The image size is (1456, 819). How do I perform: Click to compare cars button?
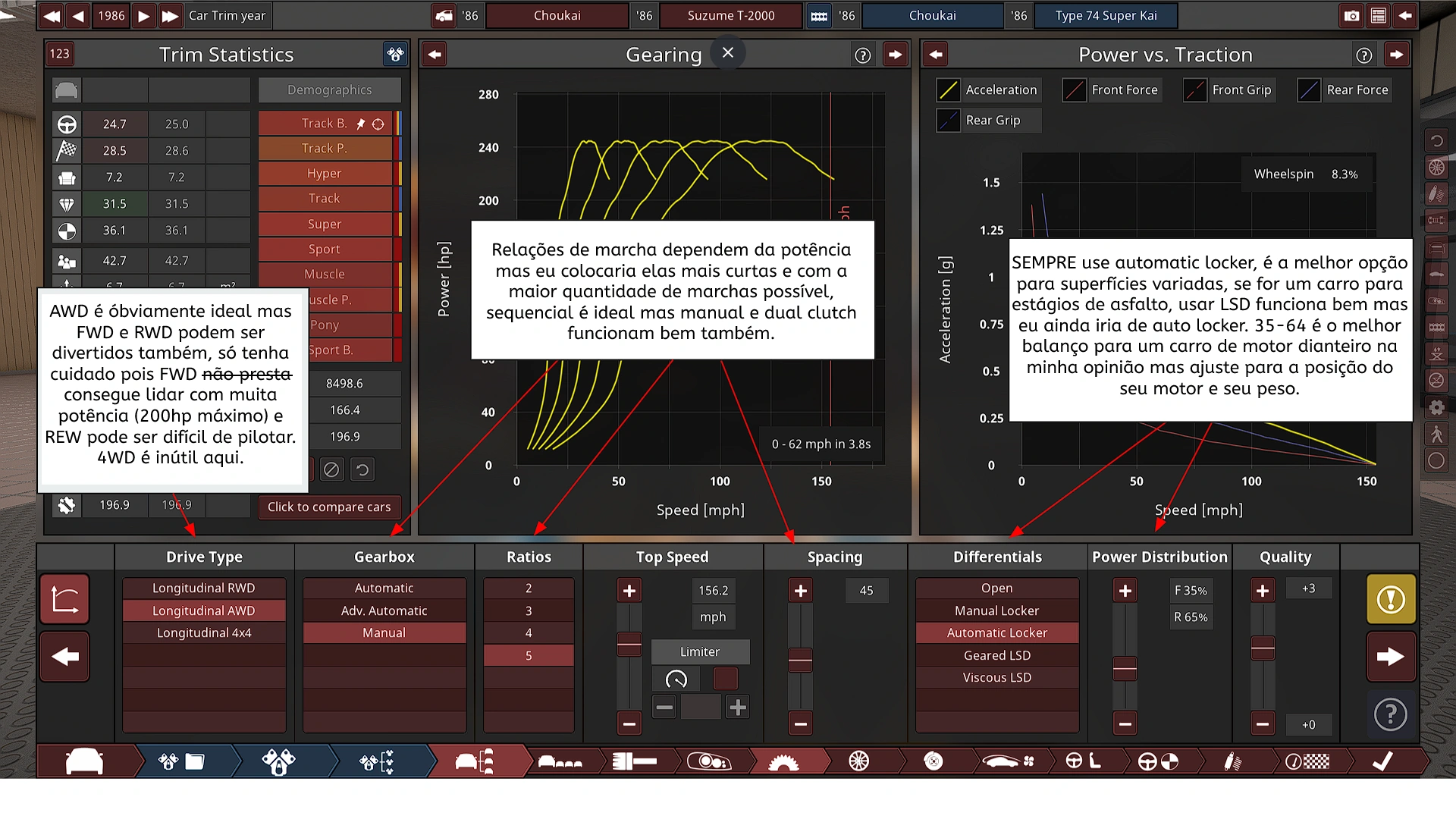(x=329, y=507)
